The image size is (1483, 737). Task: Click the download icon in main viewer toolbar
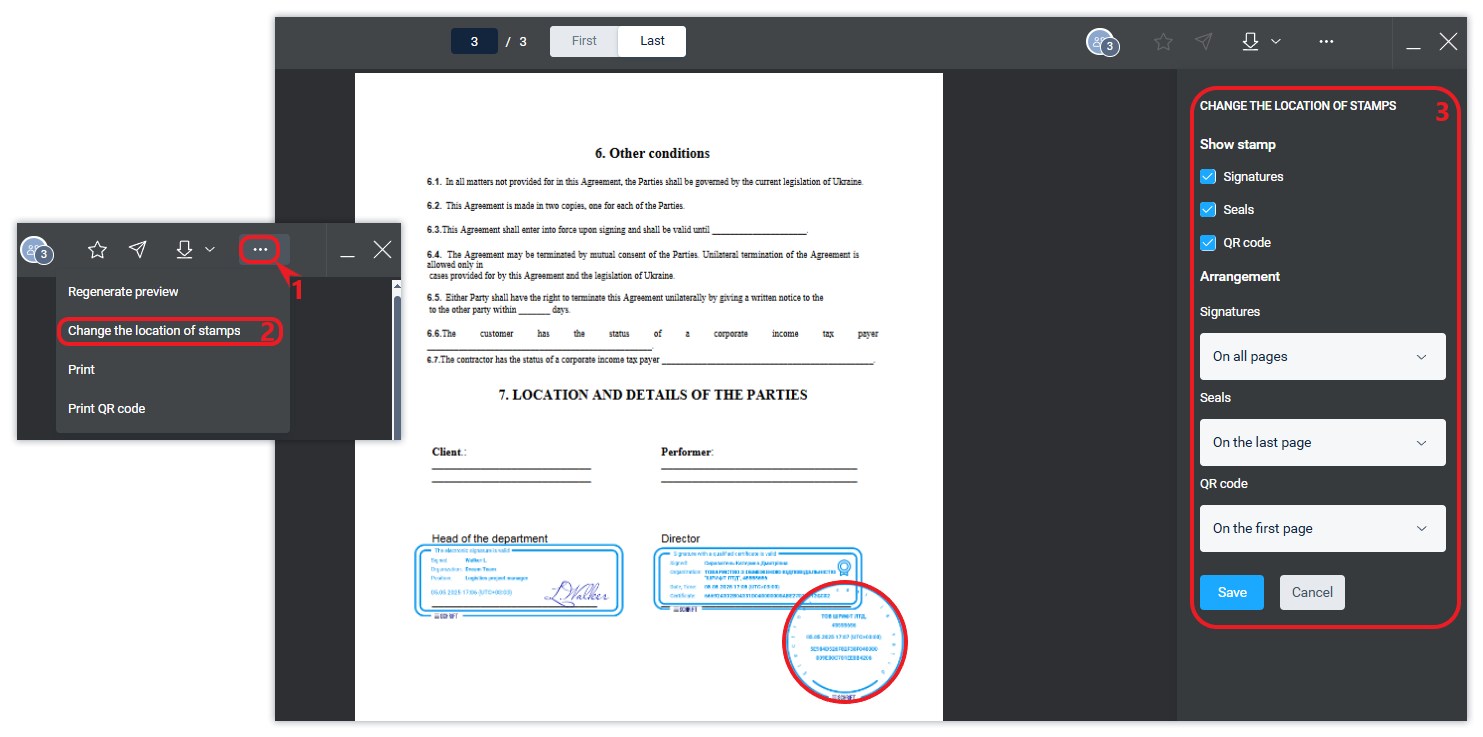click(1250, 42)
